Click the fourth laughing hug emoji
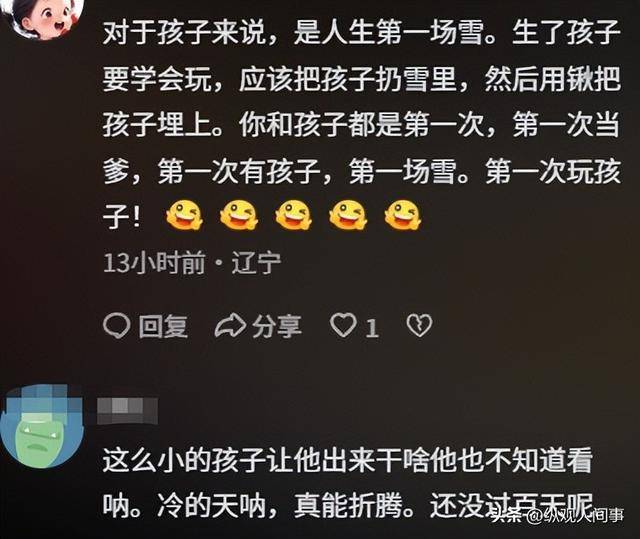Screen dimensions: 640x539 (x=348, y=215)
